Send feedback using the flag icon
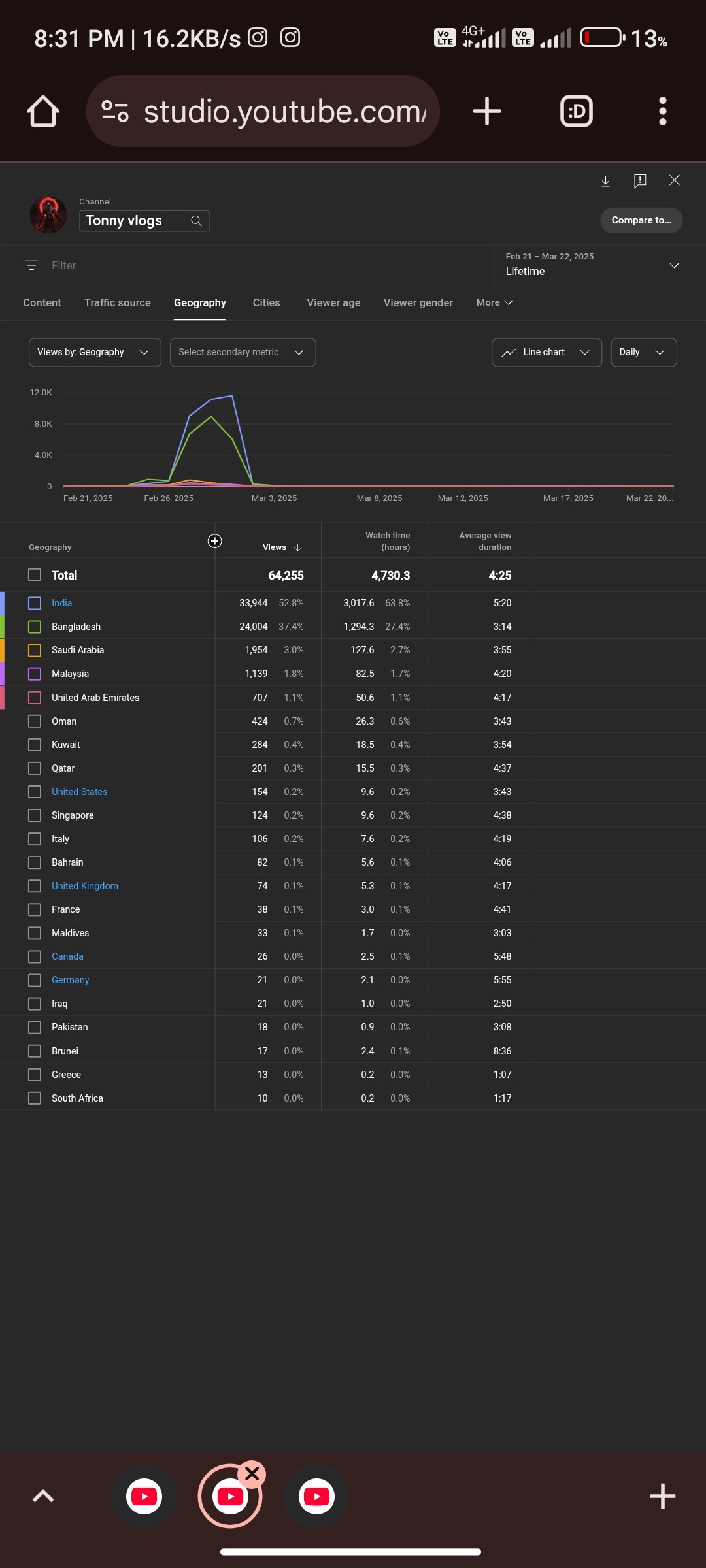 640,181
